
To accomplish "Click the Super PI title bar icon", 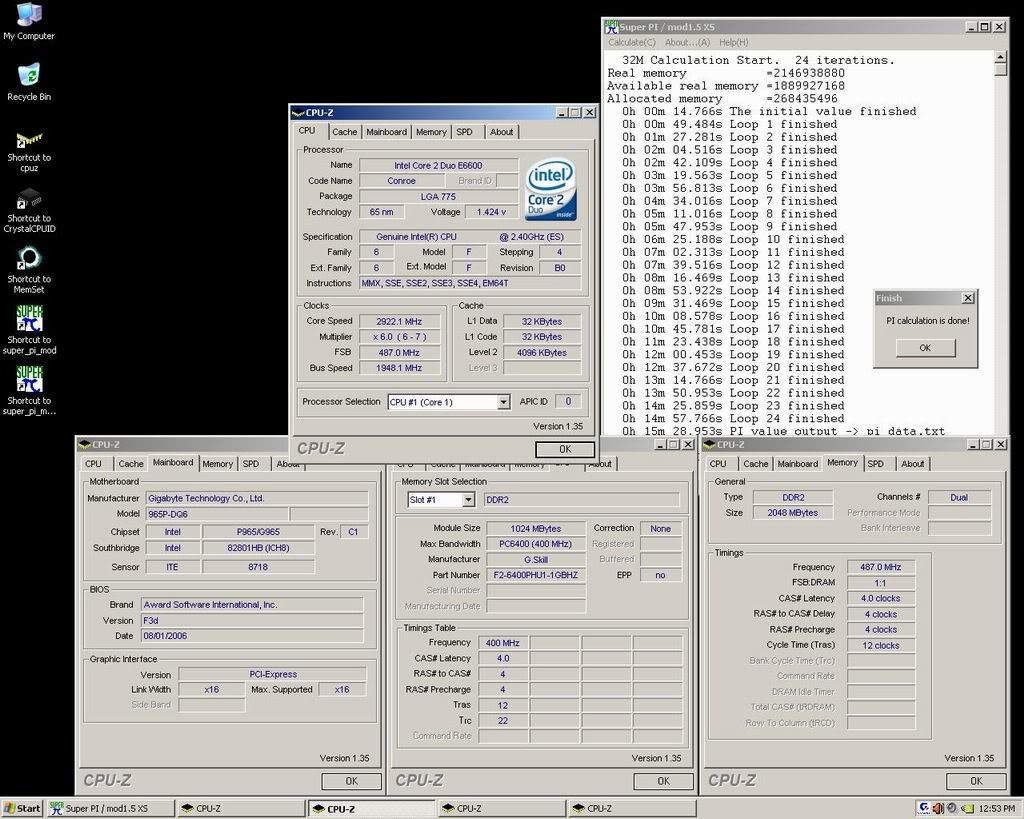I will pyautogui.click(x=611, y=27).
